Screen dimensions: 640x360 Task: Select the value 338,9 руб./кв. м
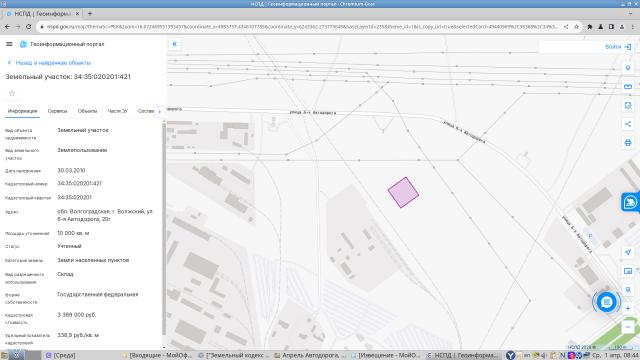(78, 335)
